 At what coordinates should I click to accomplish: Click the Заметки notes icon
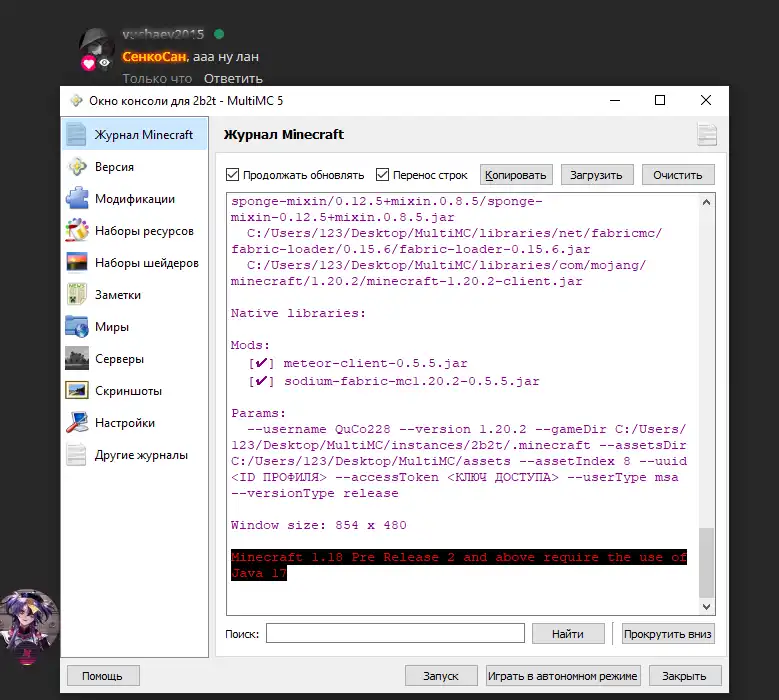[77, 294]
